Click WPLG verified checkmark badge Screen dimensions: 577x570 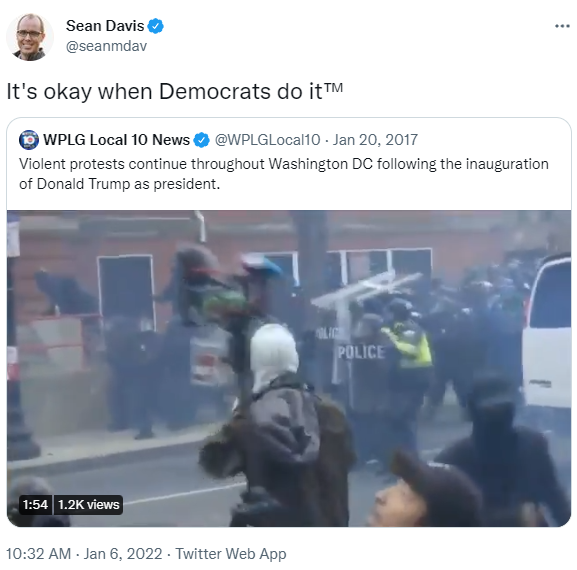coord(201,140)
